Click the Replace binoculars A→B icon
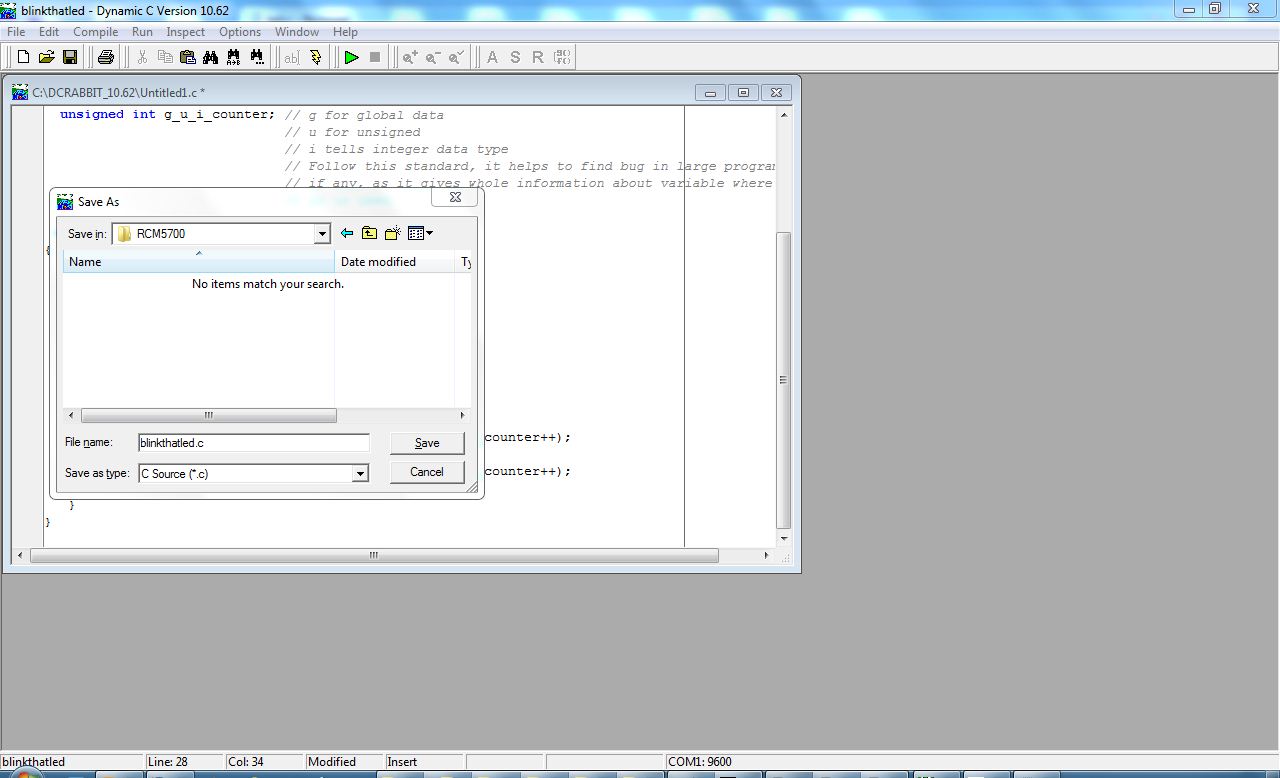This screenshot has width=1280, height=778. [234, 57]
